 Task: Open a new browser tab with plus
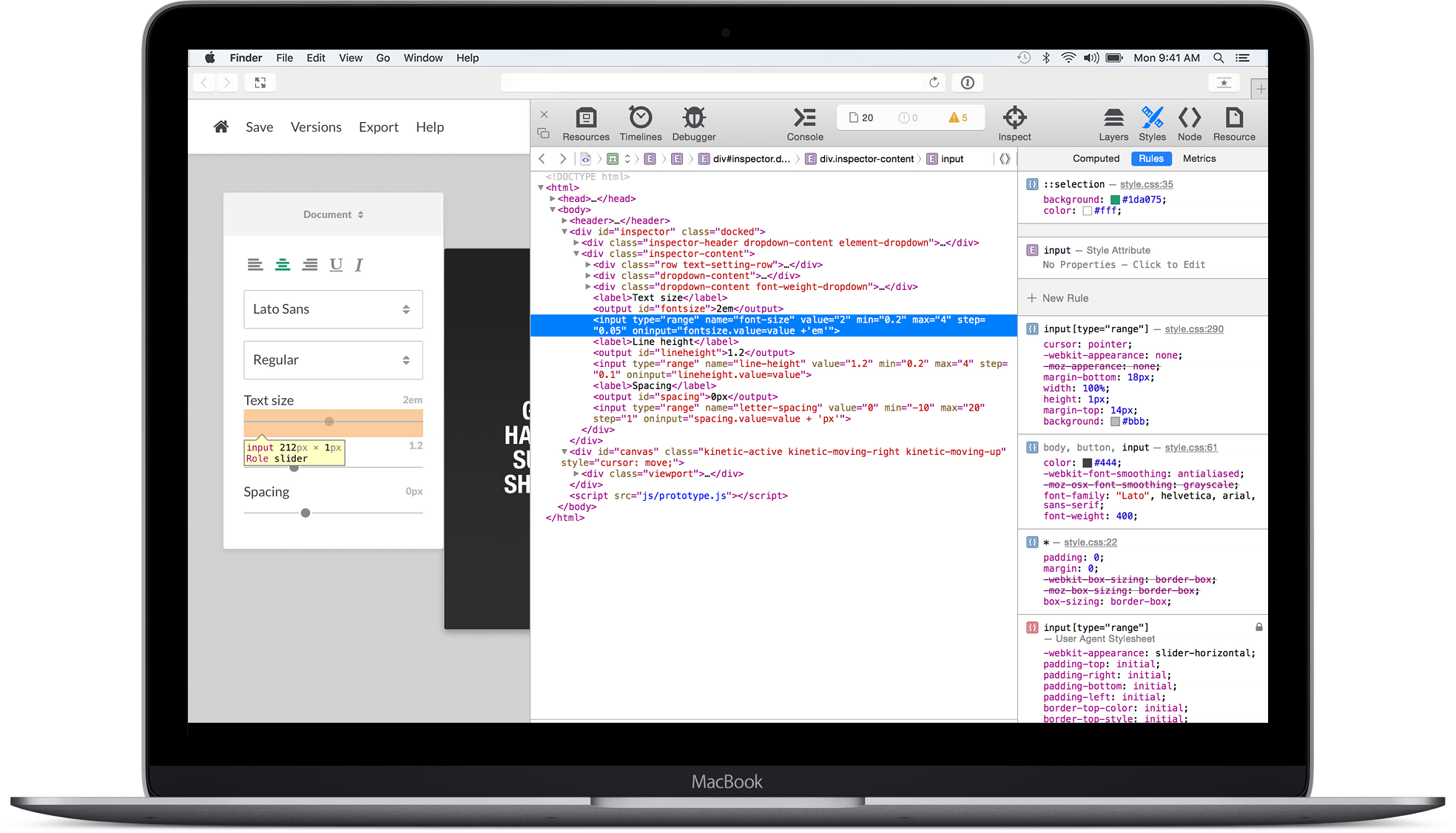tap(1261, 89)
